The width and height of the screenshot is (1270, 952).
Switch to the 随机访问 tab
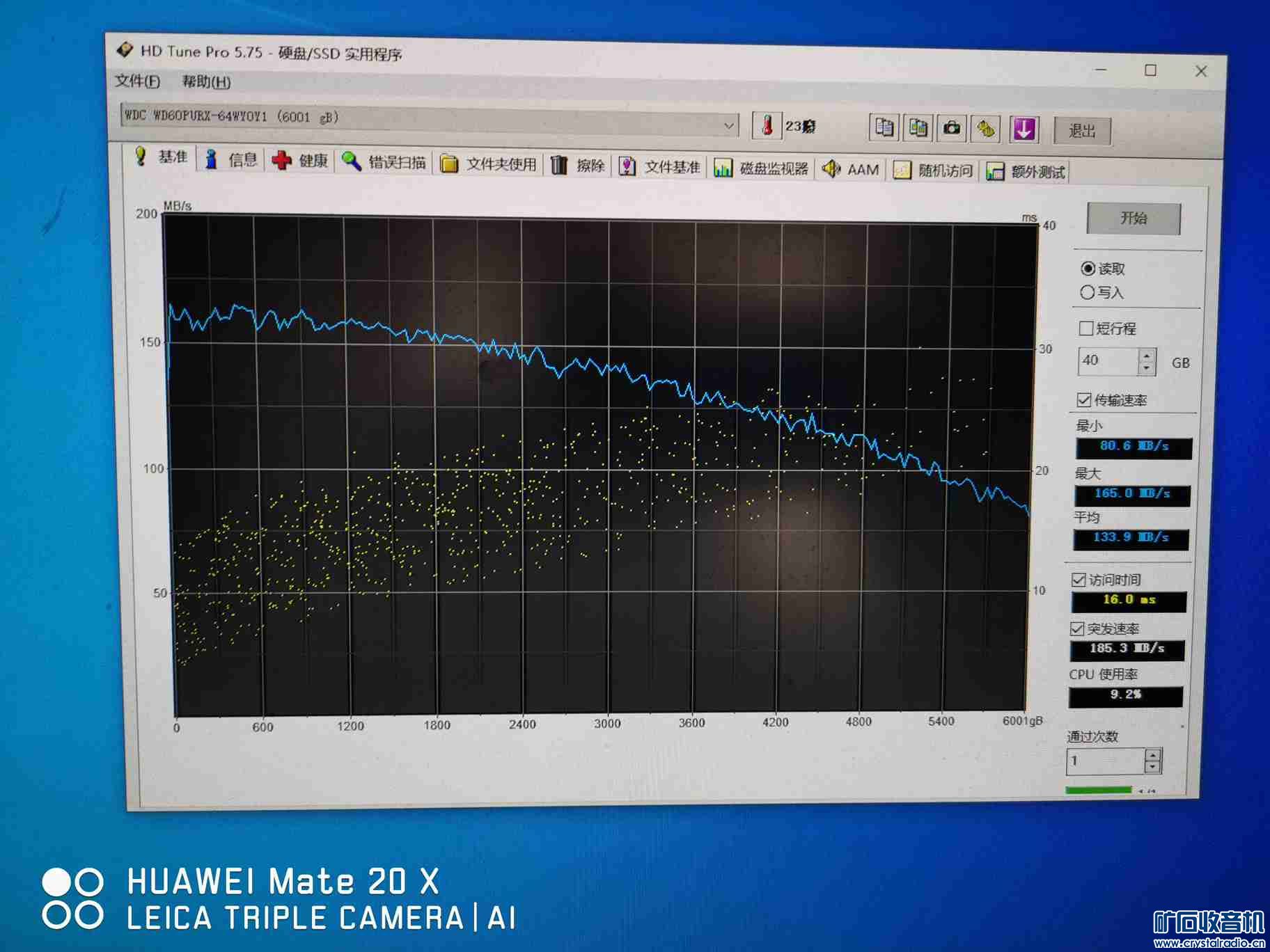[x=933, y=170]
